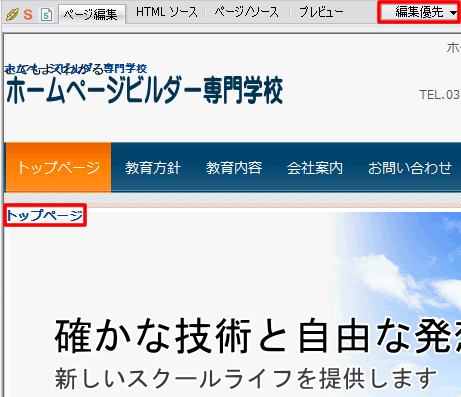The width and height of the screenshot is (461, 397).
Task: Open the お問い合わせ navigation item
Action: pyautogui.click(x=410, y=168)
